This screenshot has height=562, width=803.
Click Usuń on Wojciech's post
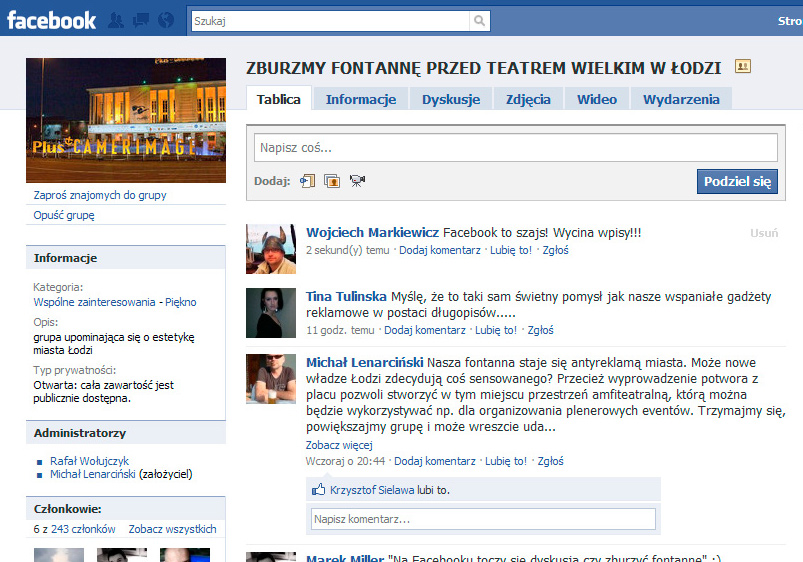(x=764, y=233)
